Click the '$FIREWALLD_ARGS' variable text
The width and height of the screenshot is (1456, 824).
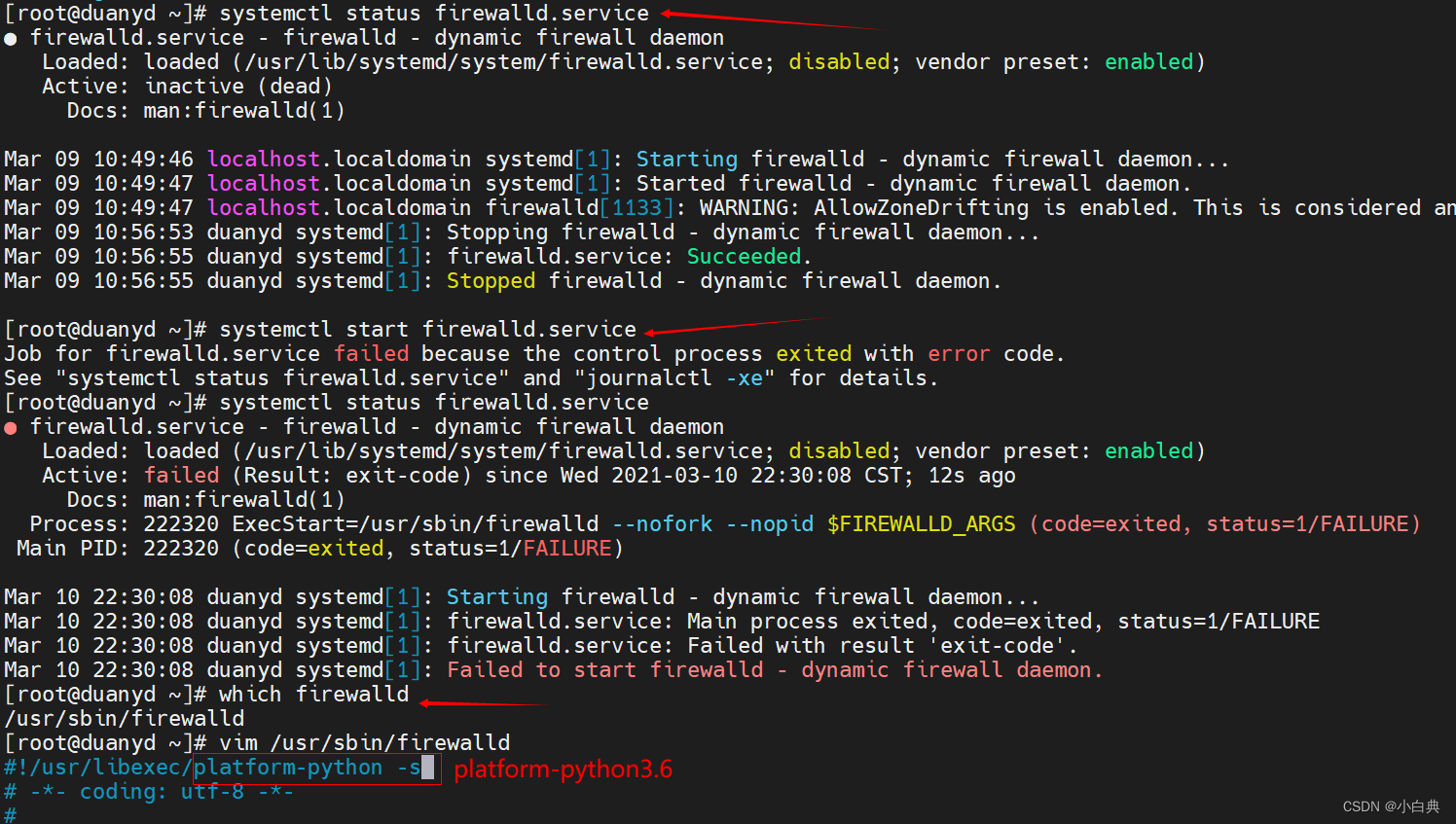(x=922, y=524)
